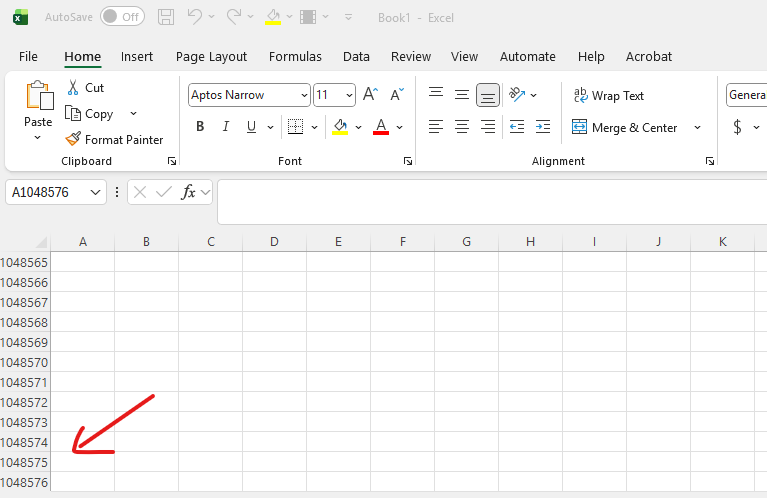Toggle Italic formatting
The height and width of the screenshot is (498, 767).
point(226,127)
